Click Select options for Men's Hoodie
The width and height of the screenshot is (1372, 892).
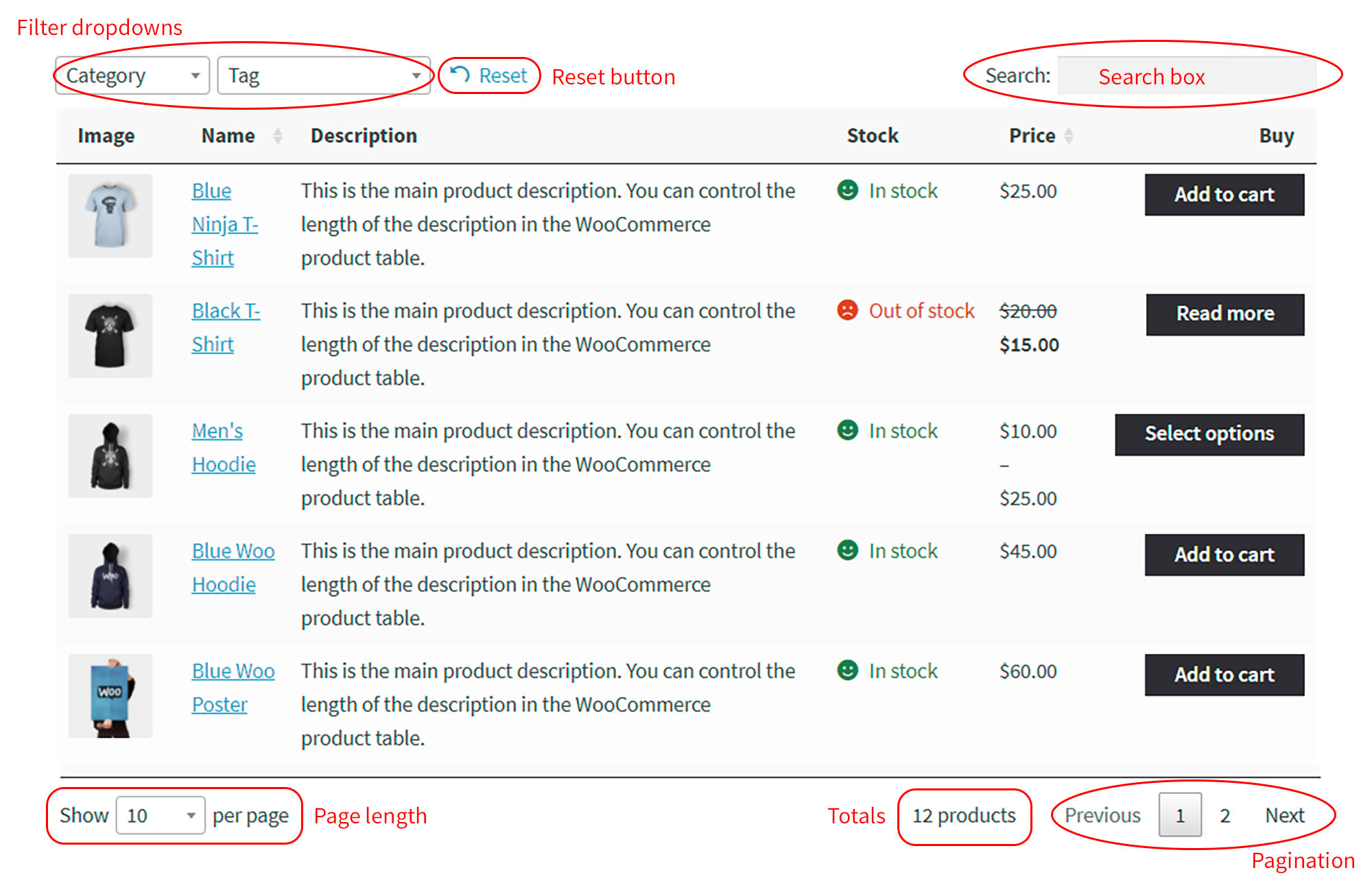pyautogui.click(x=1209, y=434)
